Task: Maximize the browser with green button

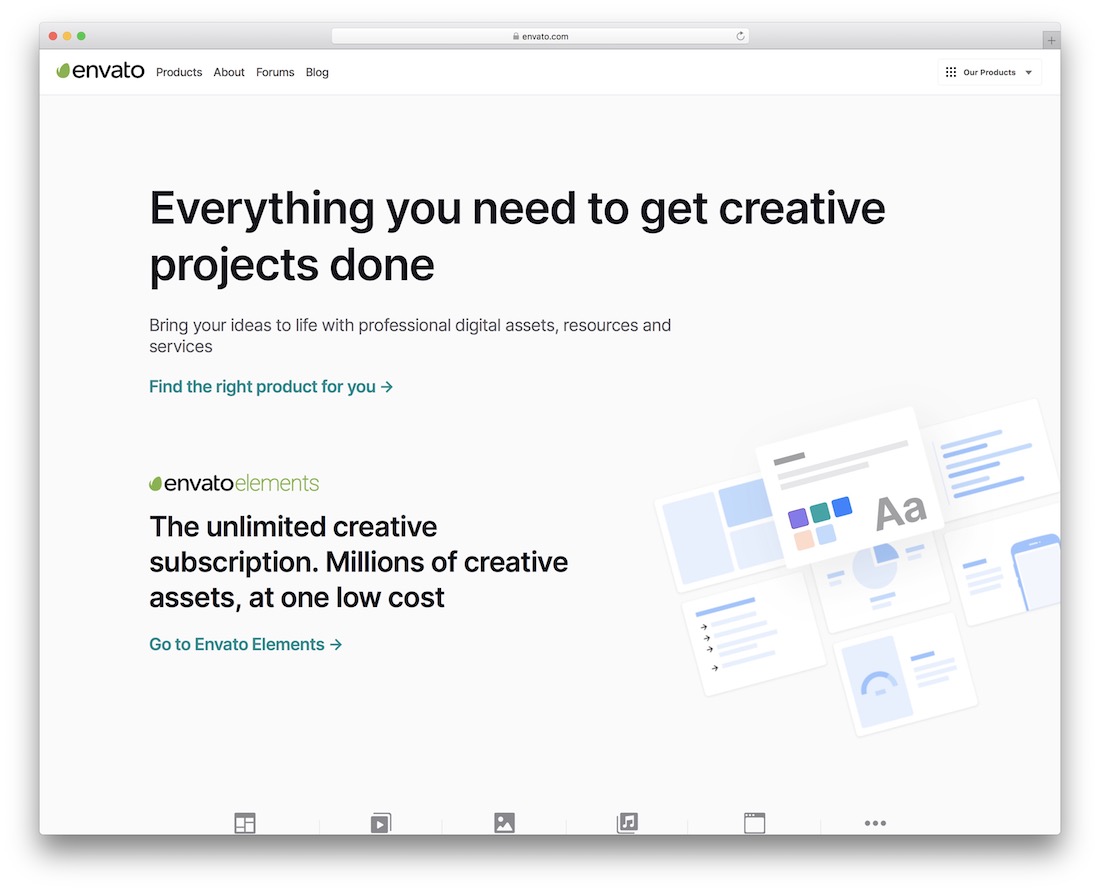Action: 81,36
